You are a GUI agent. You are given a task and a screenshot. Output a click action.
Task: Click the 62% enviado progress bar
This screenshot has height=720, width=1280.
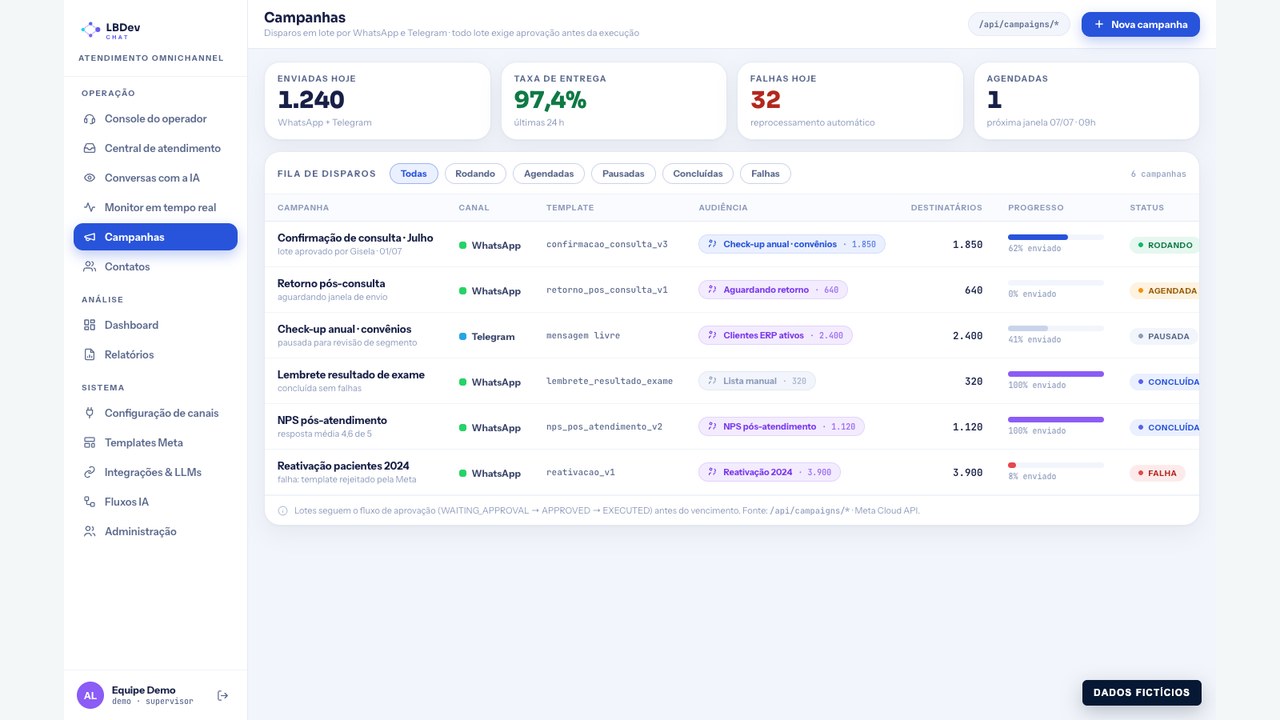[x=1055, y=237]
